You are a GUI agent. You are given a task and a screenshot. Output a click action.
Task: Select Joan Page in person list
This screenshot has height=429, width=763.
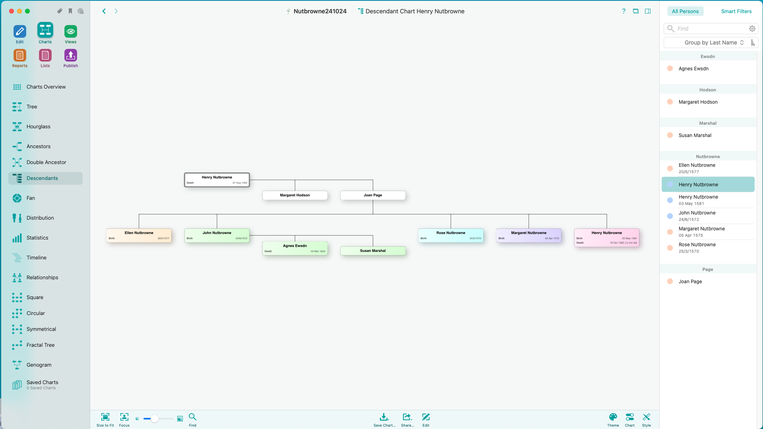[708, 282]
